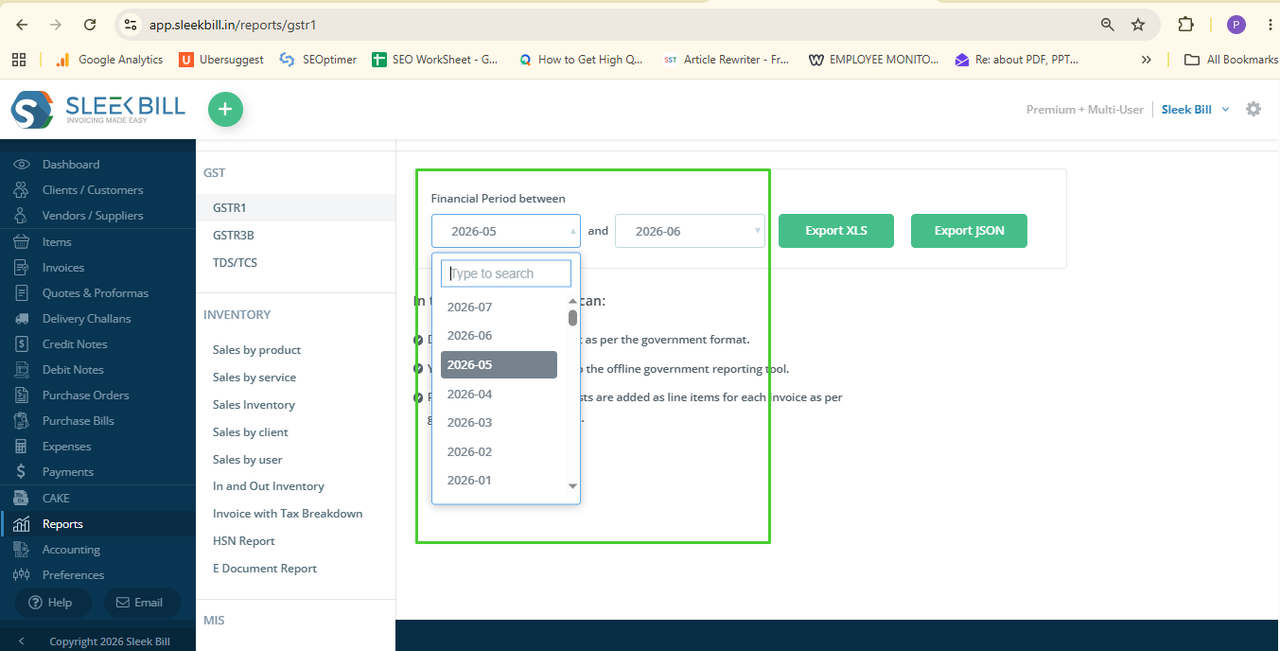Collapse the sidebar with the left arrow
1280x651 pixels.
[x=21, y=641]
